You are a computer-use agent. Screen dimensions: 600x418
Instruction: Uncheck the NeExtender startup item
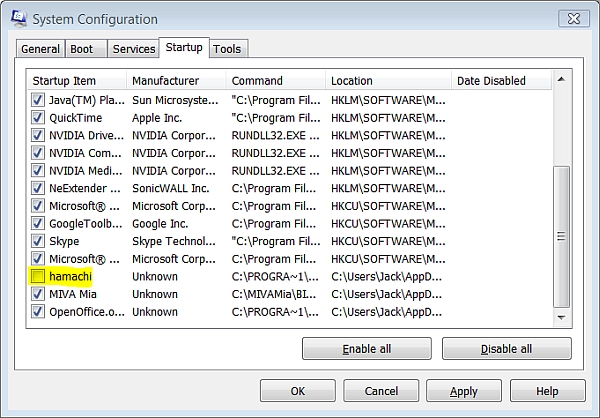[38, 188]
